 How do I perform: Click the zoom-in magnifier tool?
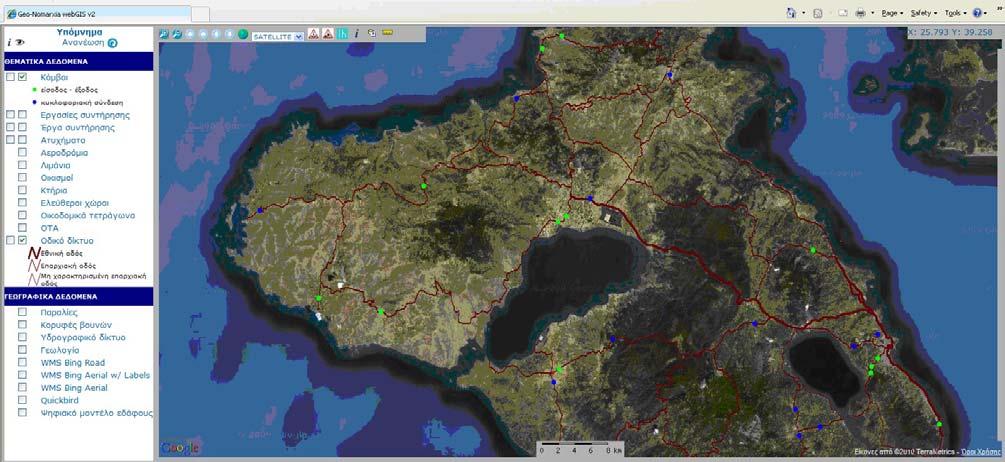point(164,34)
